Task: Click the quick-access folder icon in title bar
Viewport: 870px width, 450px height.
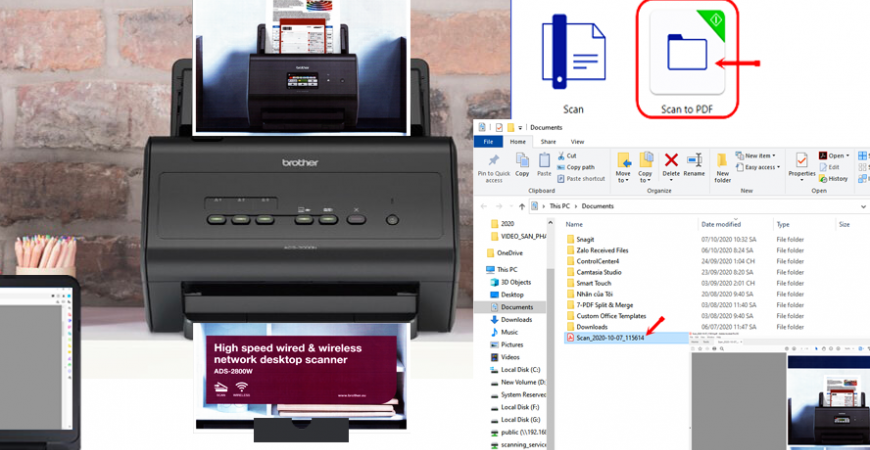Action: coord(510,127)
